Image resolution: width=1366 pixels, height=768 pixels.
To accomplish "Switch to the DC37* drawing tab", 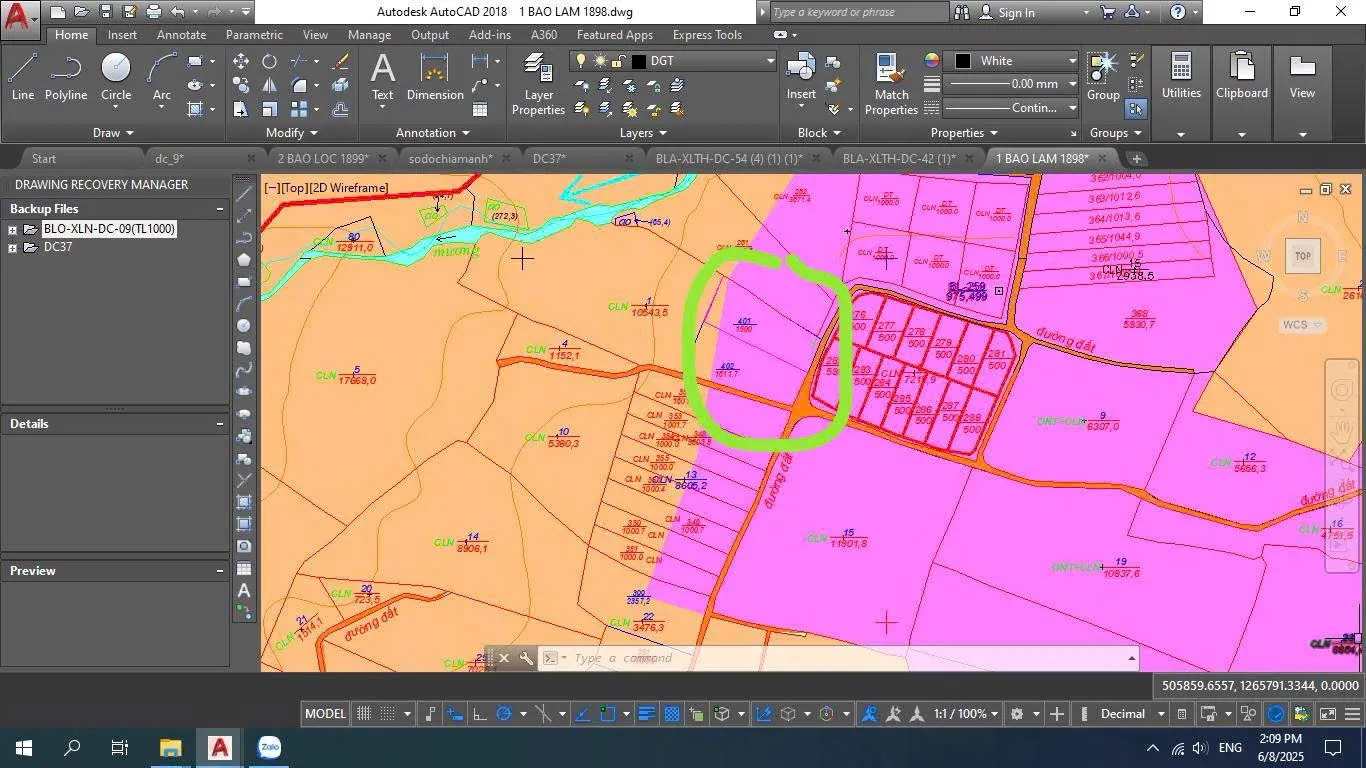I will tap(549, 158).
